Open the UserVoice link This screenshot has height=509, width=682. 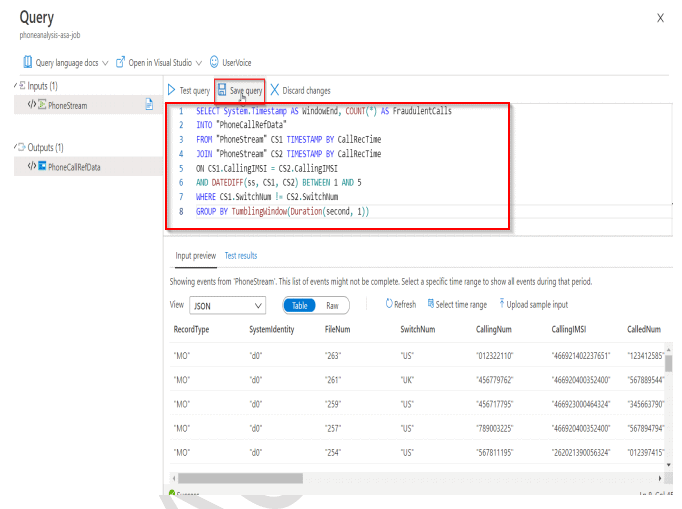click(237, 63)
